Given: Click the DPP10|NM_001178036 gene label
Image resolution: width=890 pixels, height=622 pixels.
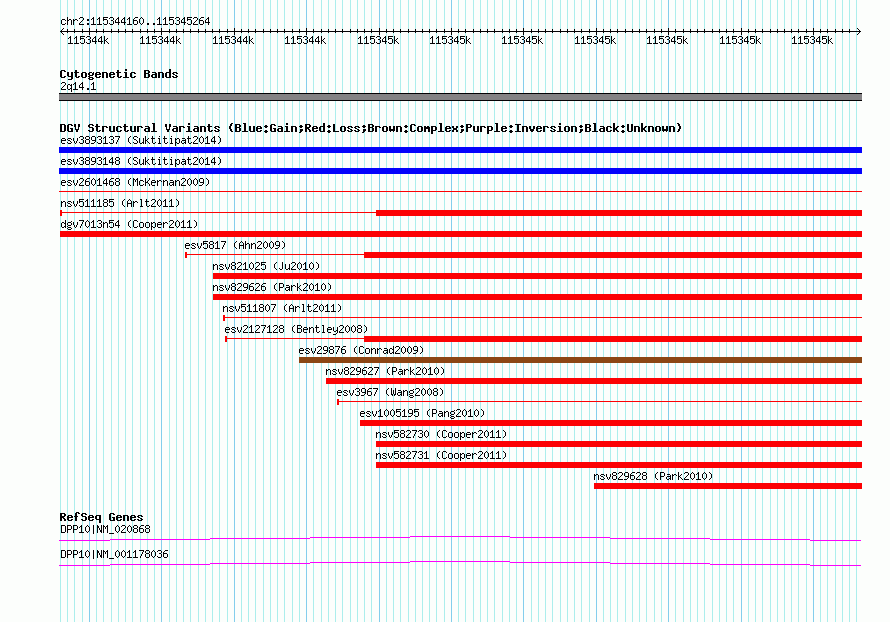Looking at the screenshot, I should [x=114, y=554].
